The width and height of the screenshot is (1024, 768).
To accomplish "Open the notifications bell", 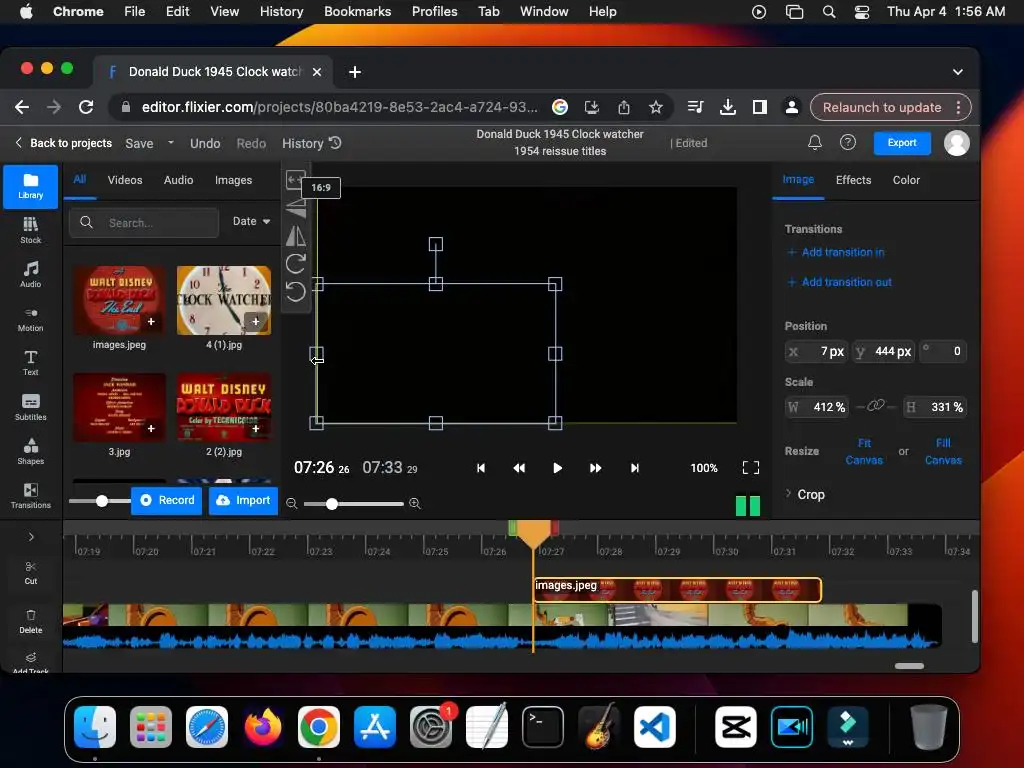I will coord(814,142).
